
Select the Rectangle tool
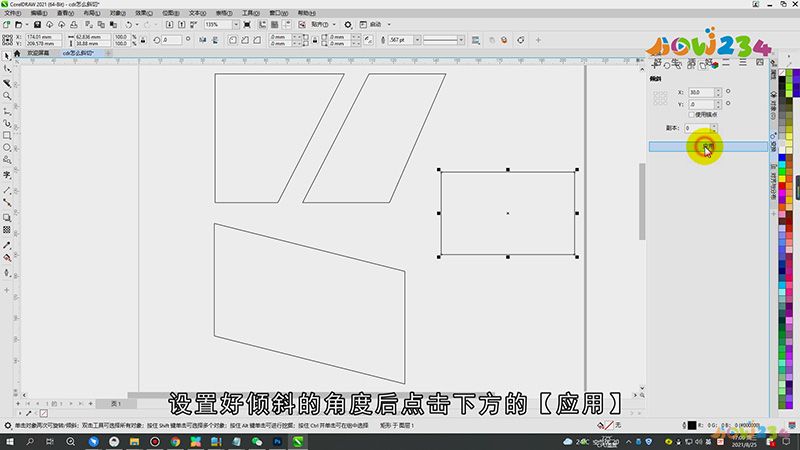tap(7, 136)
